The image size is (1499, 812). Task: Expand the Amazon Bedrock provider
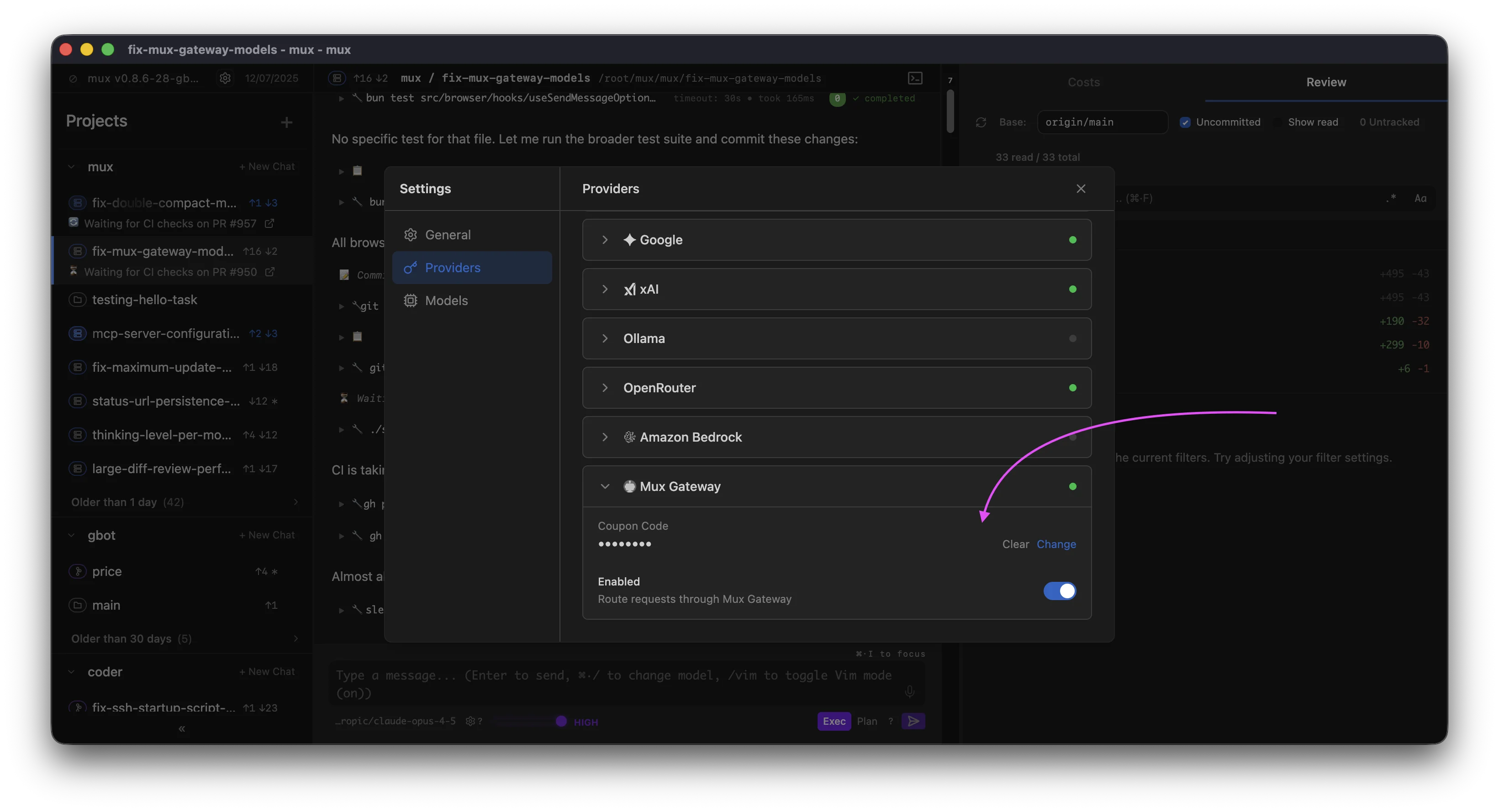(605, 437)
